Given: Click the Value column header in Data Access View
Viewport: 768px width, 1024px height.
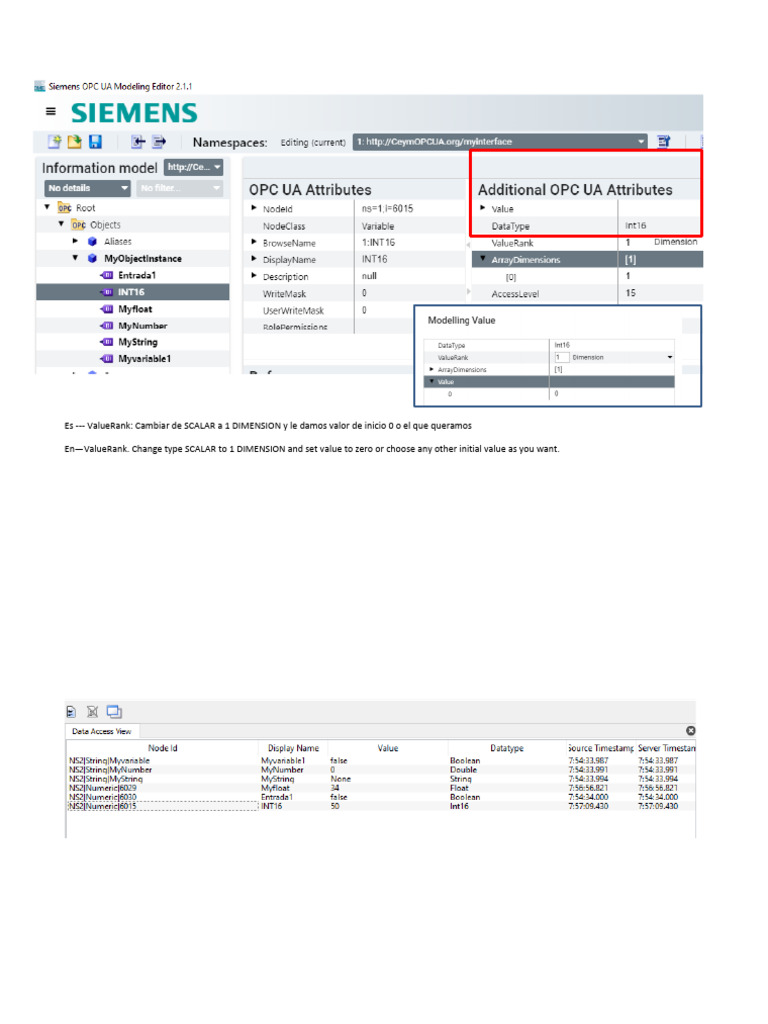Looking at the screenshot, I should [x=388, y=748].
